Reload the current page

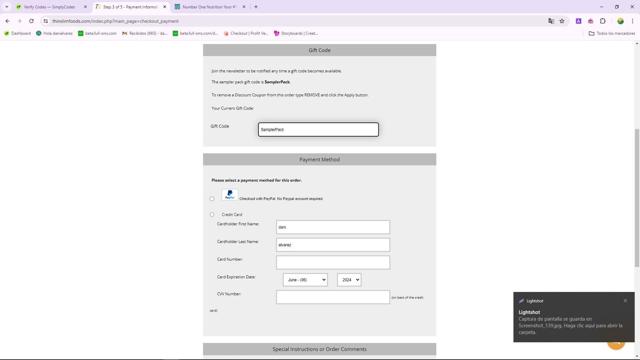(31, 21)
